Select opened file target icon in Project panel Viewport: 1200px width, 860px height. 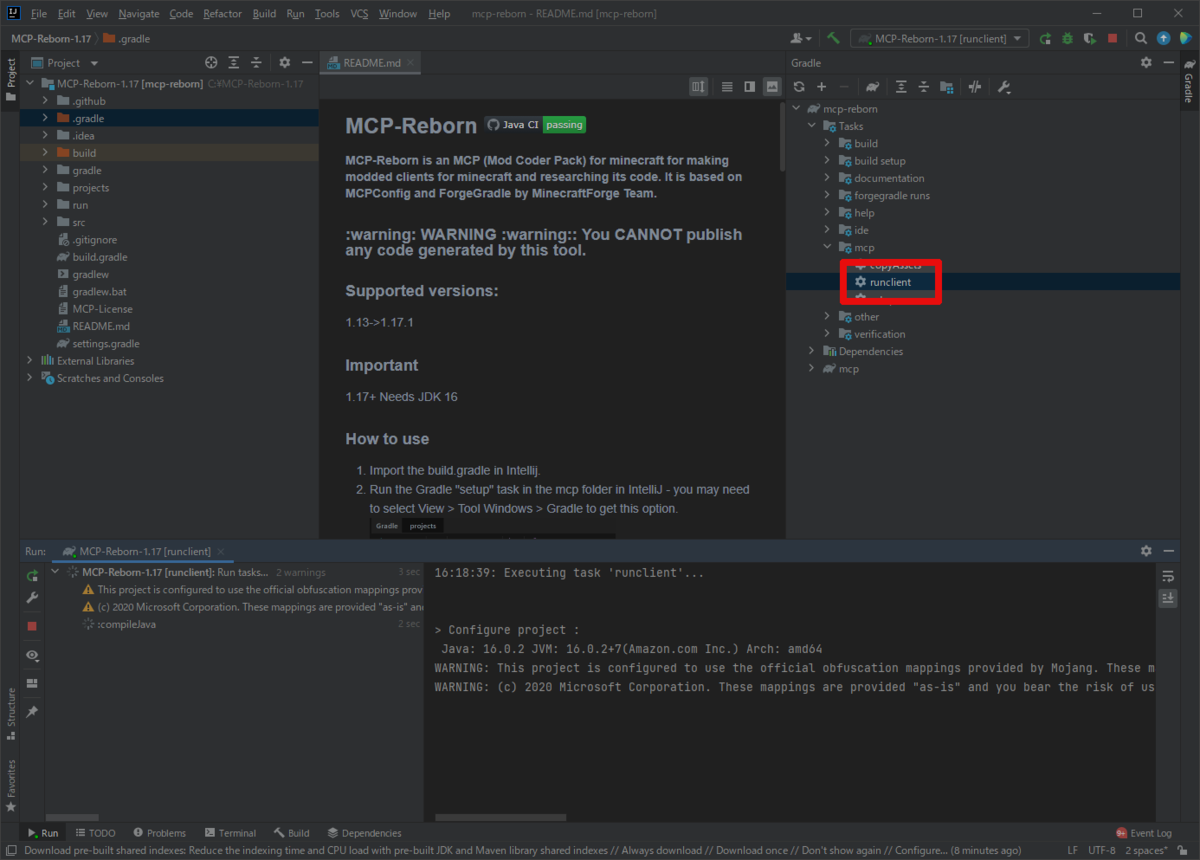click(211, 62)
